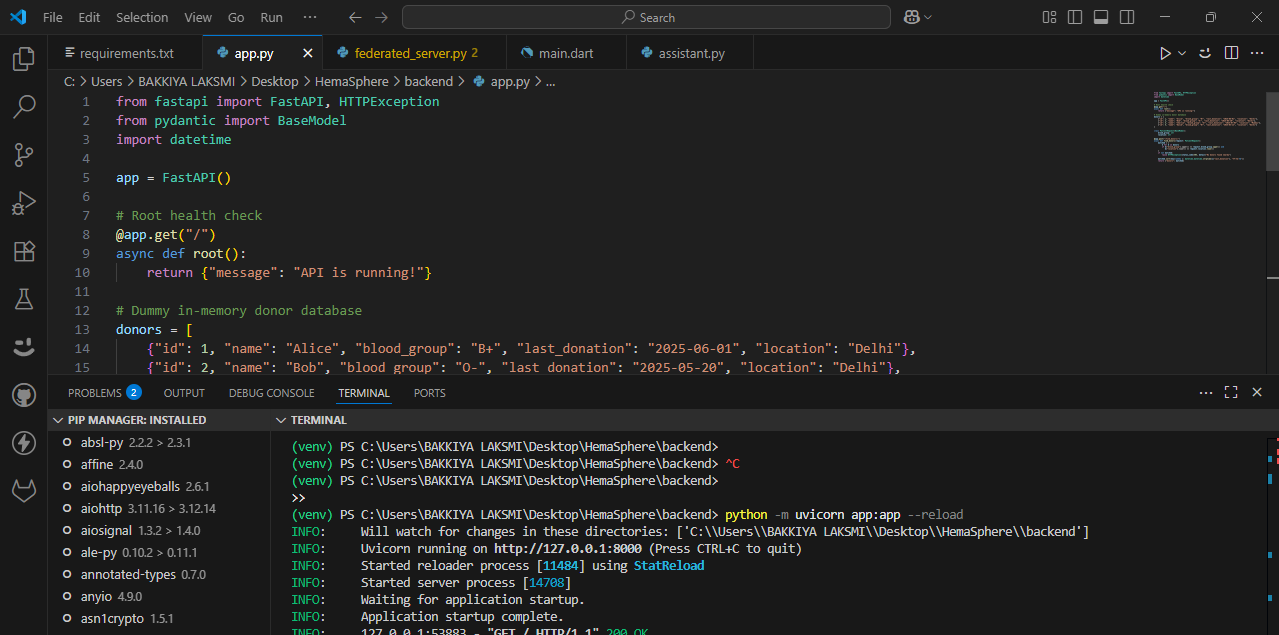Toggle the primary side bar visibility
This screenshot has height=635, width=1279.
coord(1075,17)
